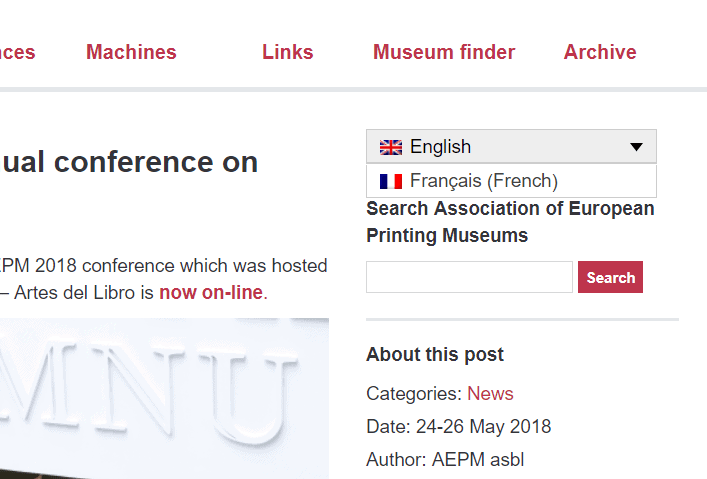
Task: Open the Links menu item
Action: [x=288, y=52]
